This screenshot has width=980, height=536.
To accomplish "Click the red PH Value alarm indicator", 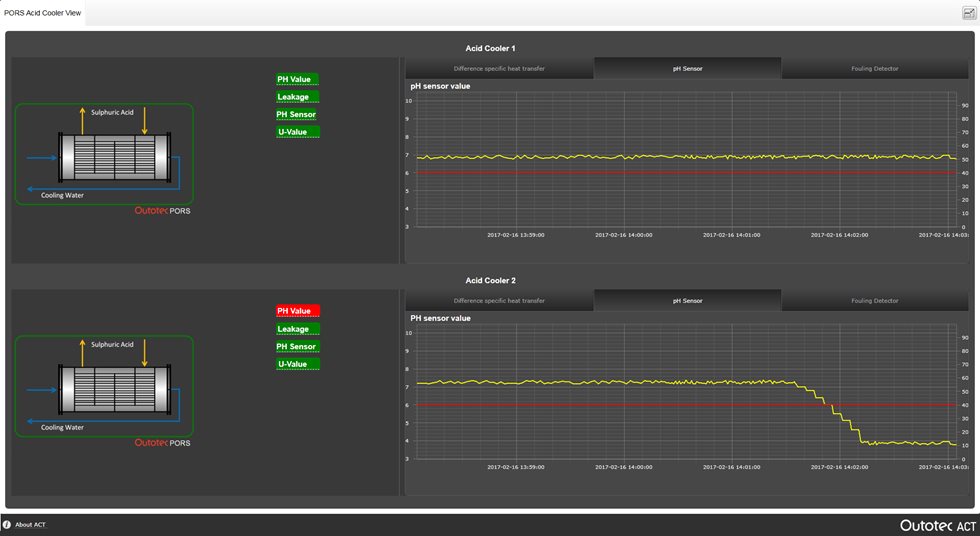I will [x=298, y=311].
